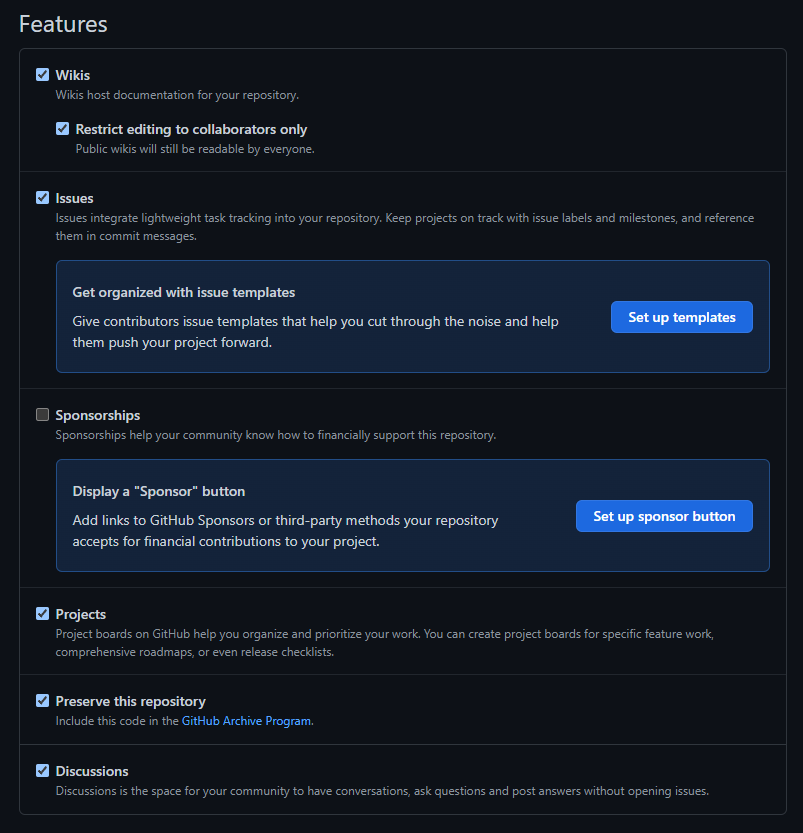Viewport: 803px width, 833px height.
Task: Disable the Discussions checkbox
Action: pos(42,771)
